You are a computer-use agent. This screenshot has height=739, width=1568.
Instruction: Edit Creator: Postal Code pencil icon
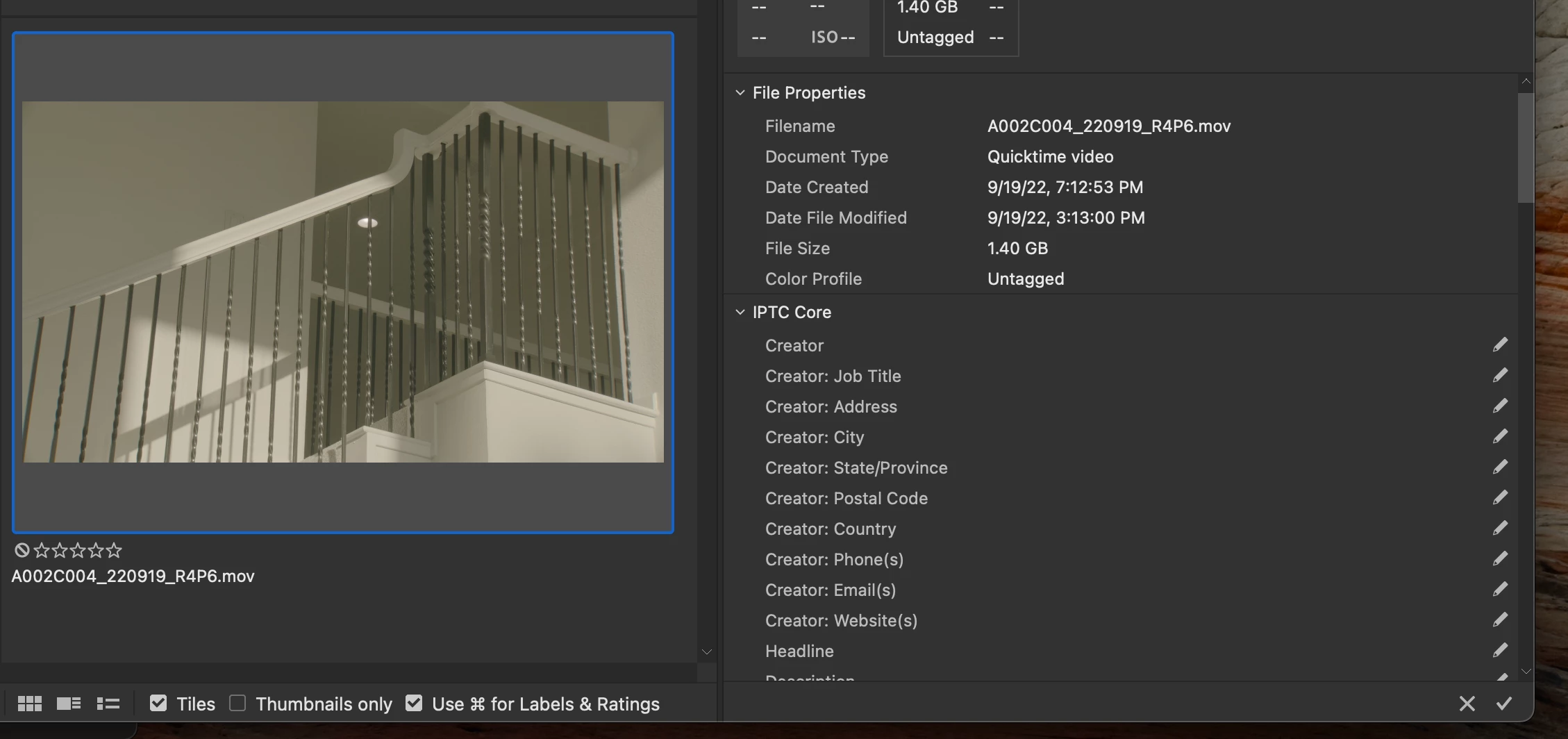point(1500,498)
